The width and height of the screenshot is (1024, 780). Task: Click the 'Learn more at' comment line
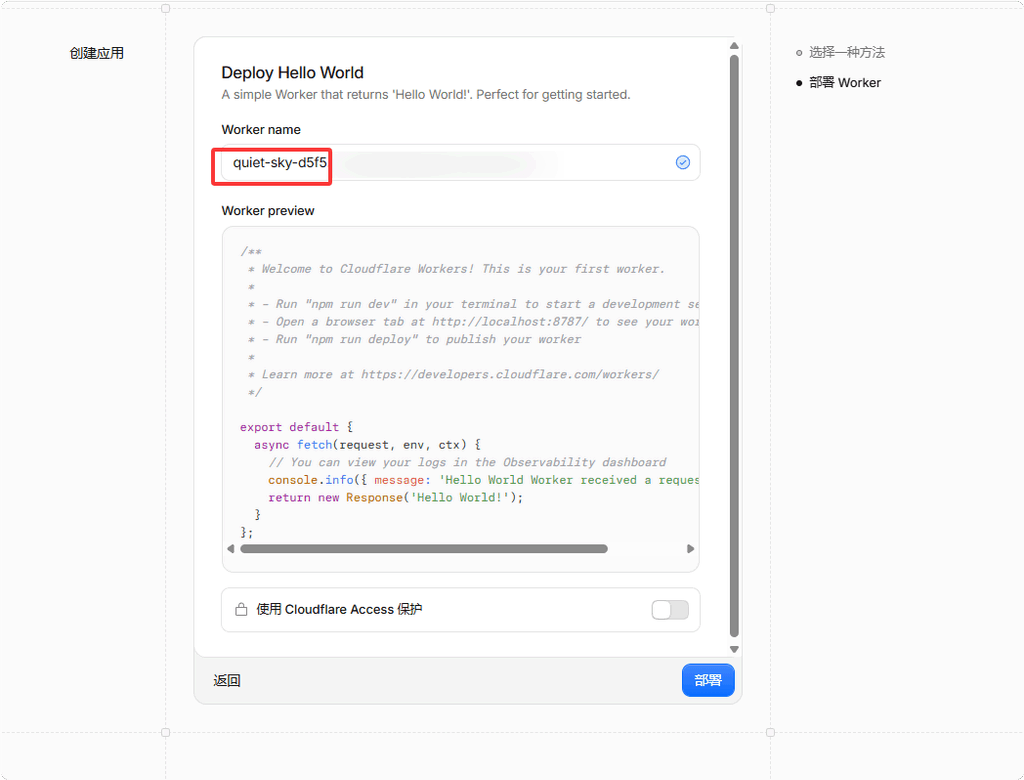tap(454, 374)
